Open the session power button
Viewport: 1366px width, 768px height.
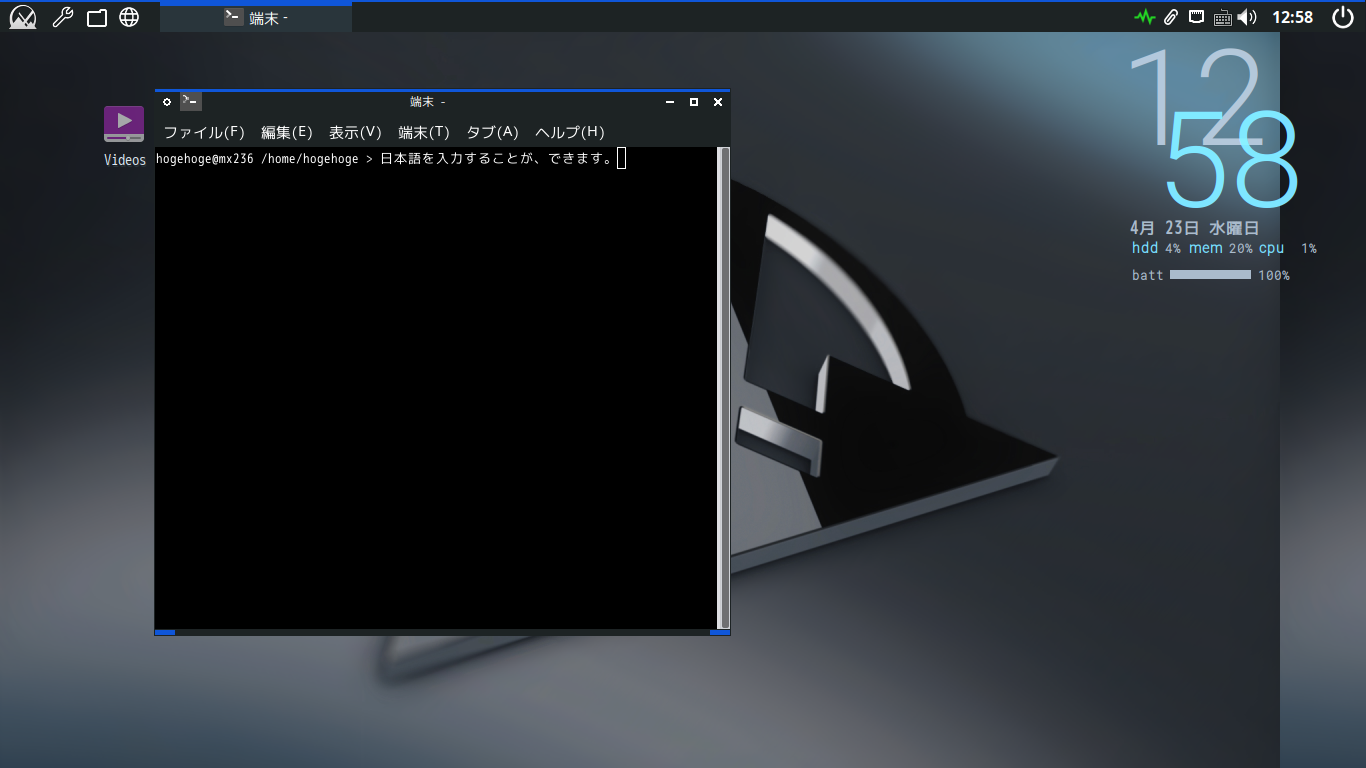1341,16
